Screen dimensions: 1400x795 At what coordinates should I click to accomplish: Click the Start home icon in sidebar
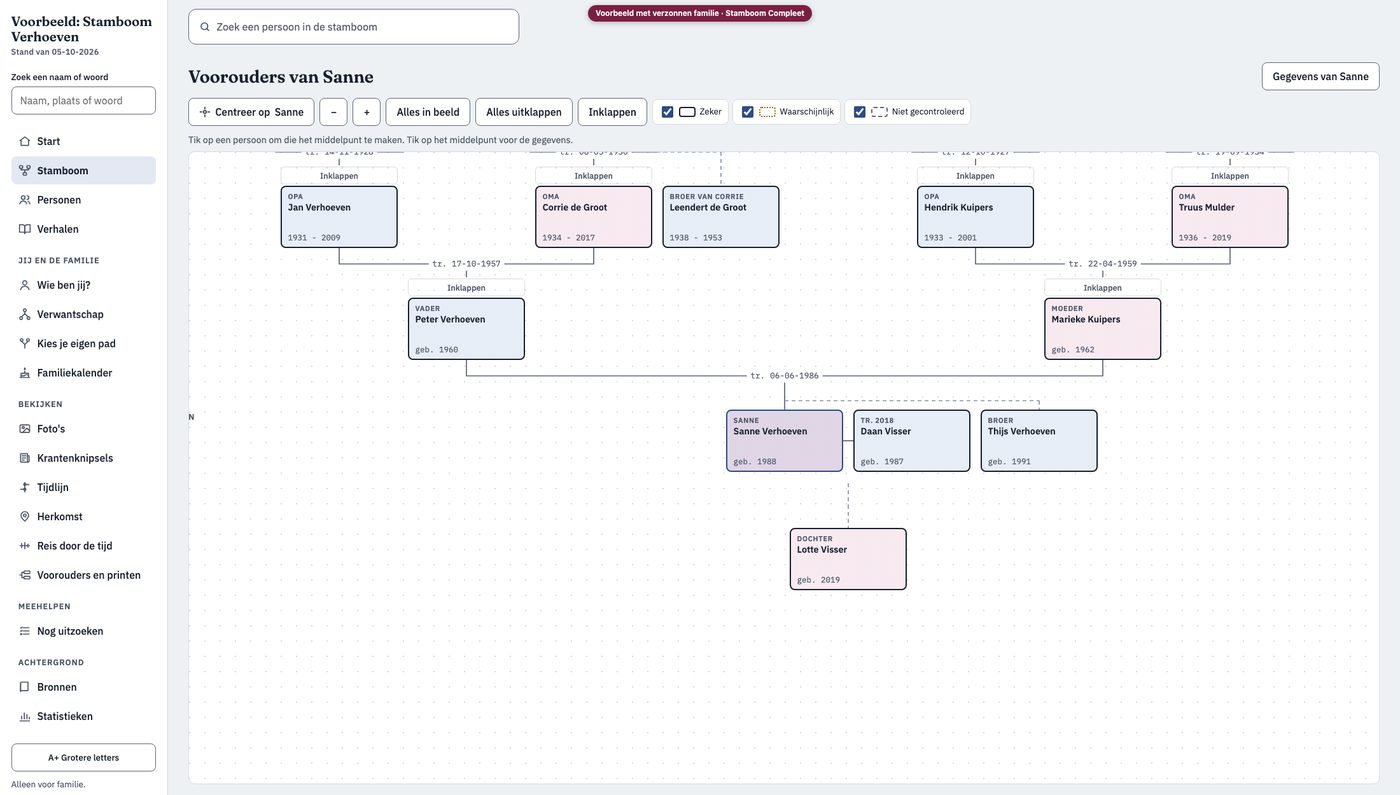tap(25, 141)
